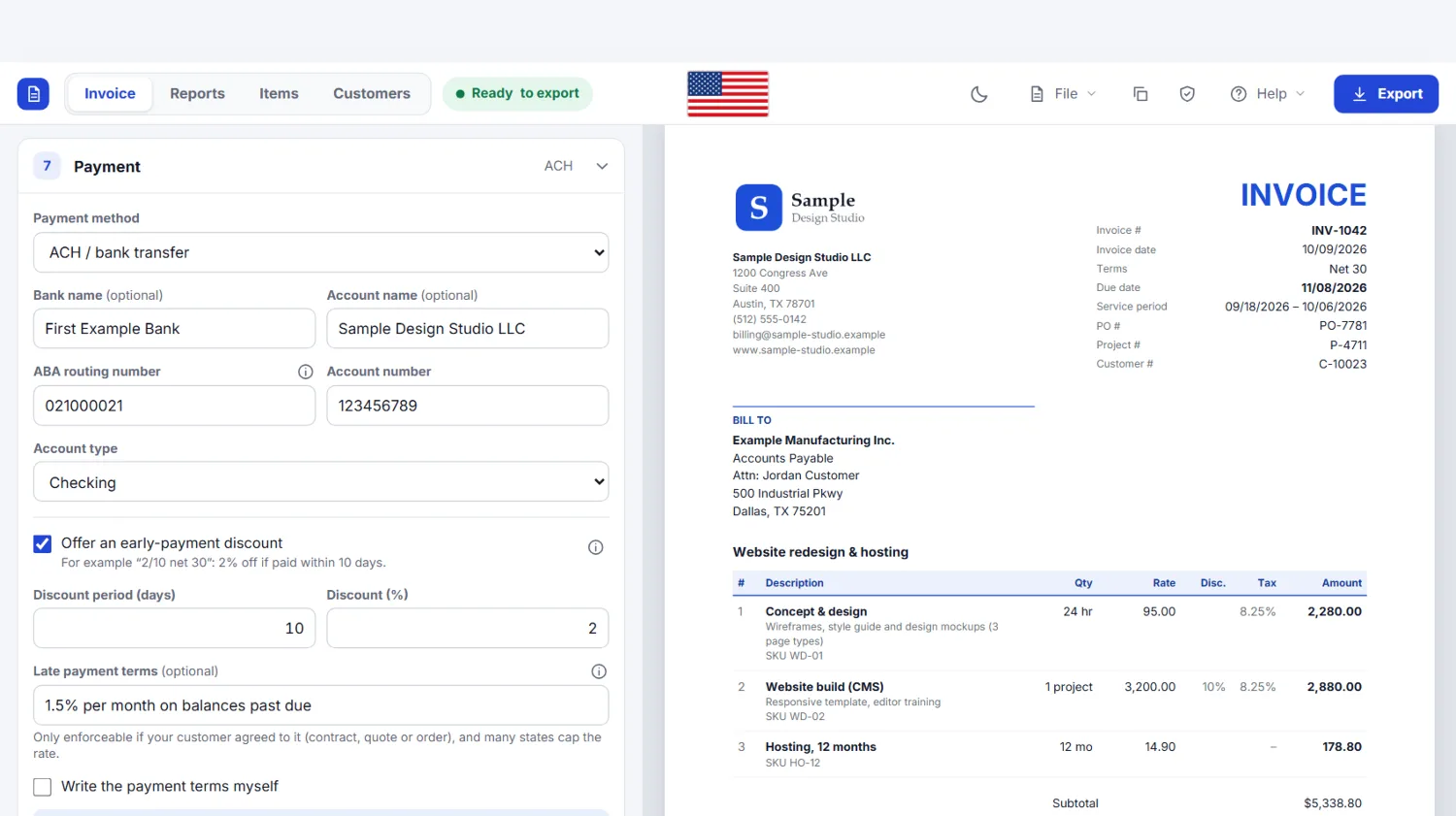Click the Ready to export status
1456x816 pixels.
(x=517, y=94)
